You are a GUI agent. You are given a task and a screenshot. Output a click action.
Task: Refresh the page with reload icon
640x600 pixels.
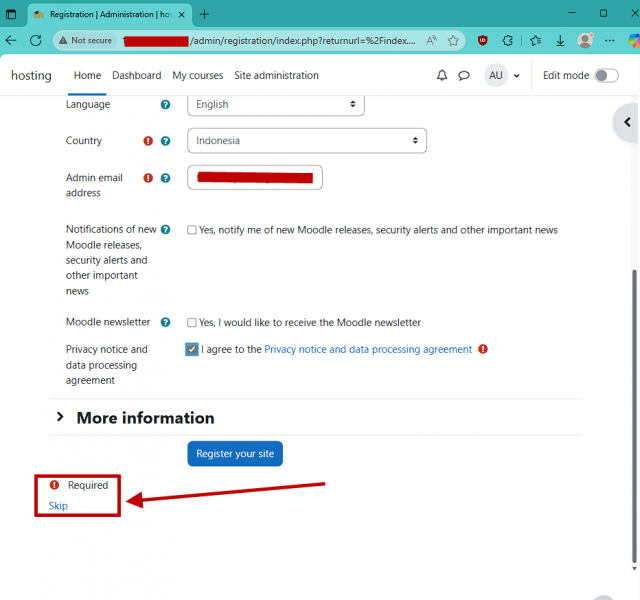pos(36,40)
